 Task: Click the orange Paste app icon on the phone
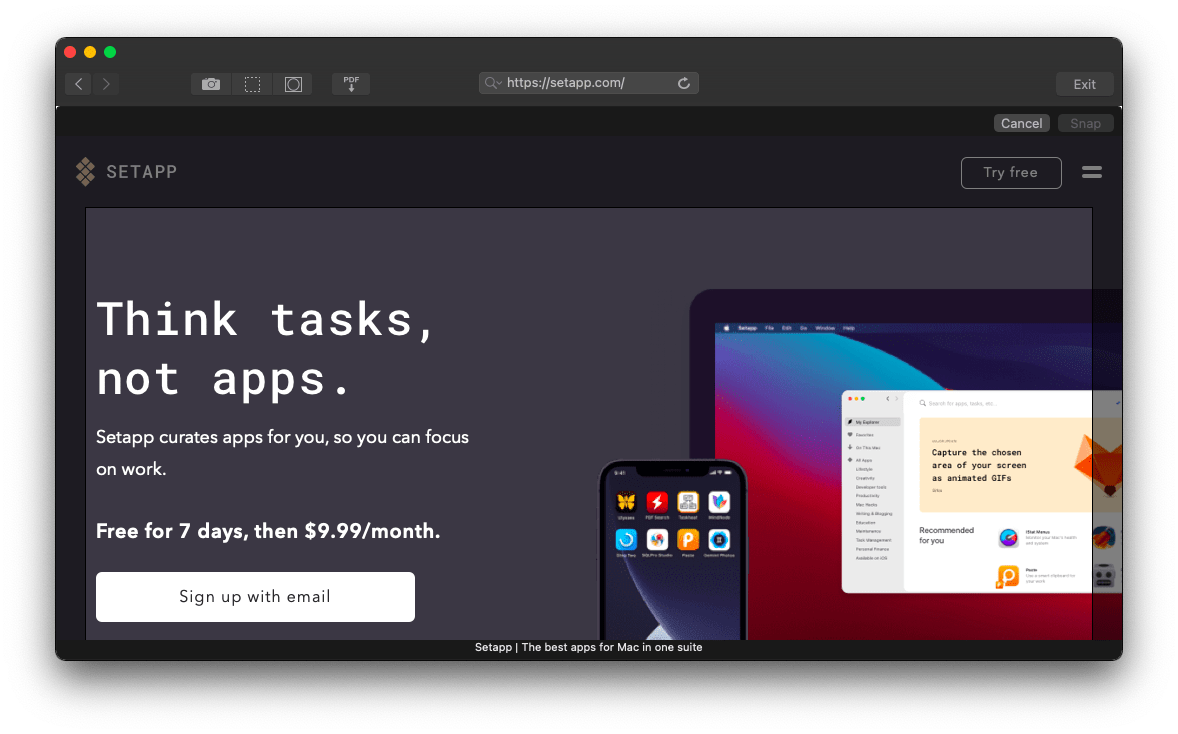(x=688, y=540)
